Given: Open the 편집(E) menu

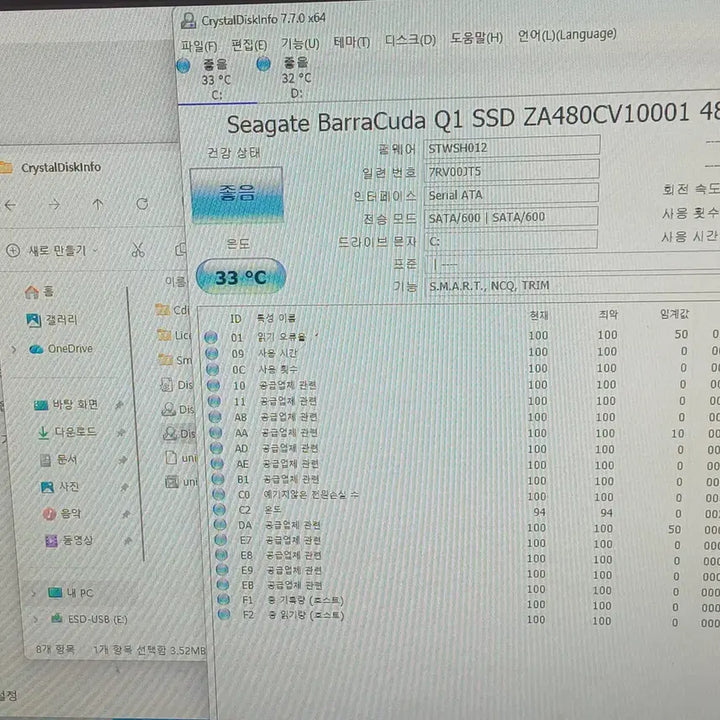Looking at the screenshot, I should click(249, 45).
